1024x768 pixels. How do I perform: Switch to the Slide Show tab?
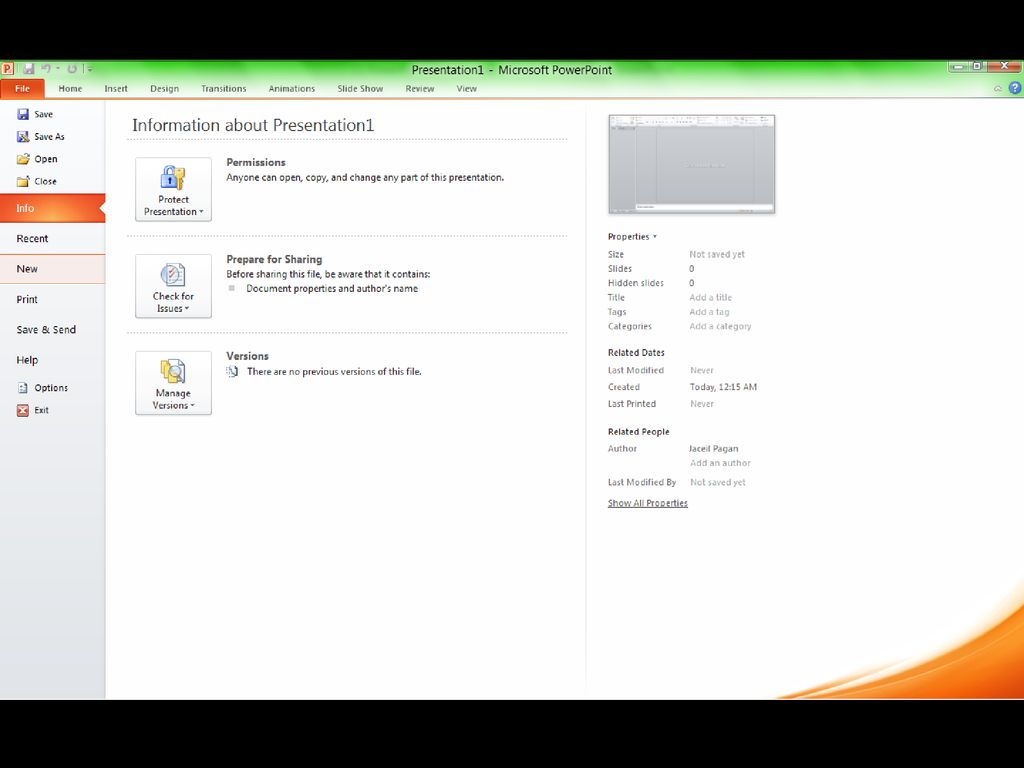(360, 88)
